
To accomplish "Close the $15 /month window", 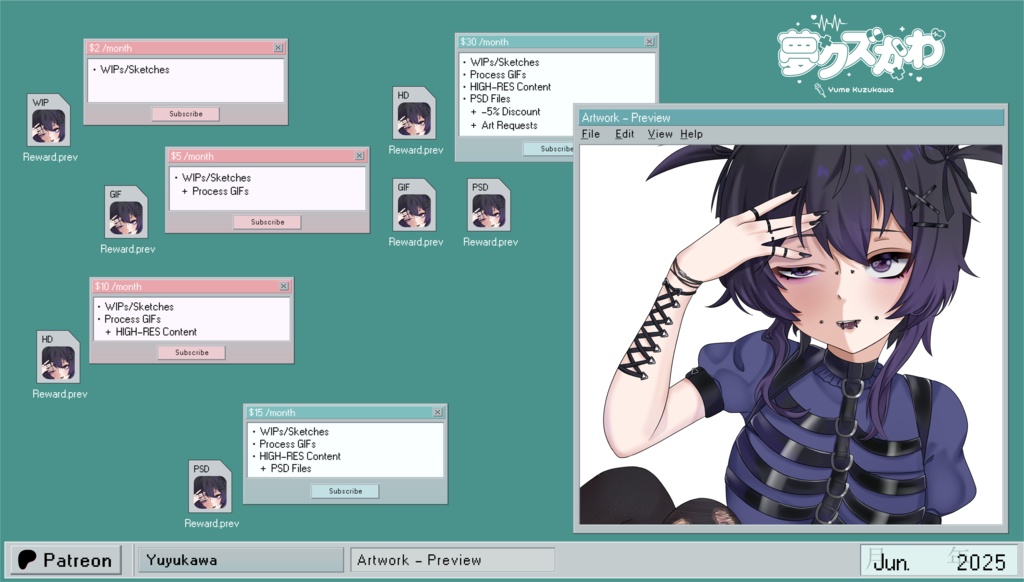I will coord(438,412).
